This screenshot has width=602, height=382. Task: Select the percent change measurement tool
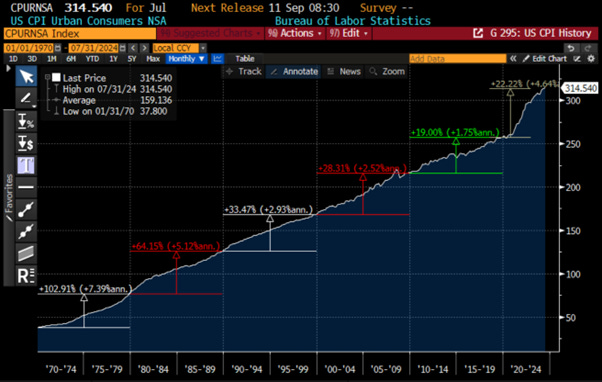(x=26, y=121)
